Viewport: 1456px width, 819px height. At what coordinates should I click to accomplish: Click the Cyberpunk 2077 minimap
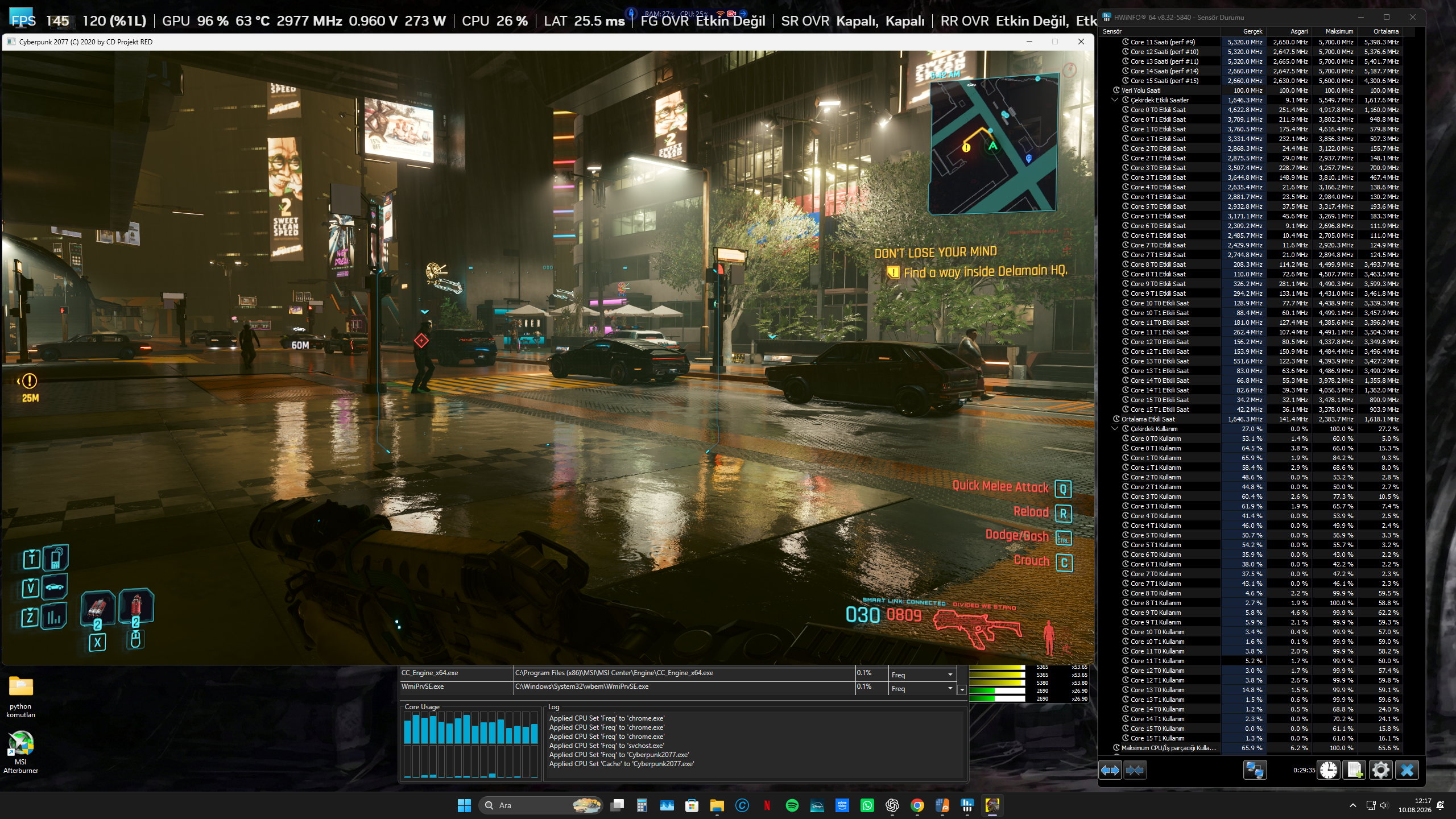(993, 144)
